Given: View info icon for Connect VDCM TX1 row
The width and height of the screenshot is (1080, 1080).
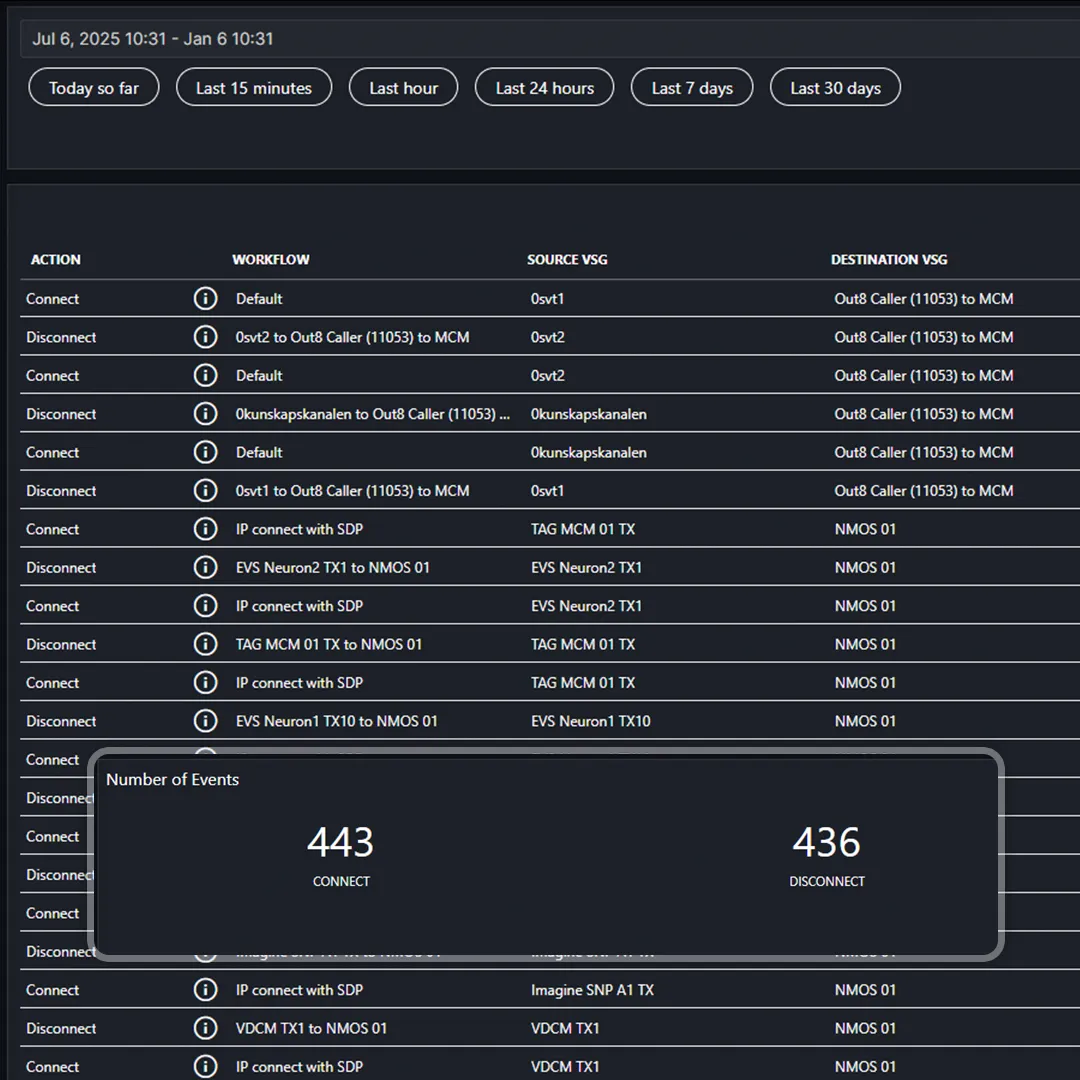Looking at the screenshot, I should pyautogui.click(x=205, y=1067).
